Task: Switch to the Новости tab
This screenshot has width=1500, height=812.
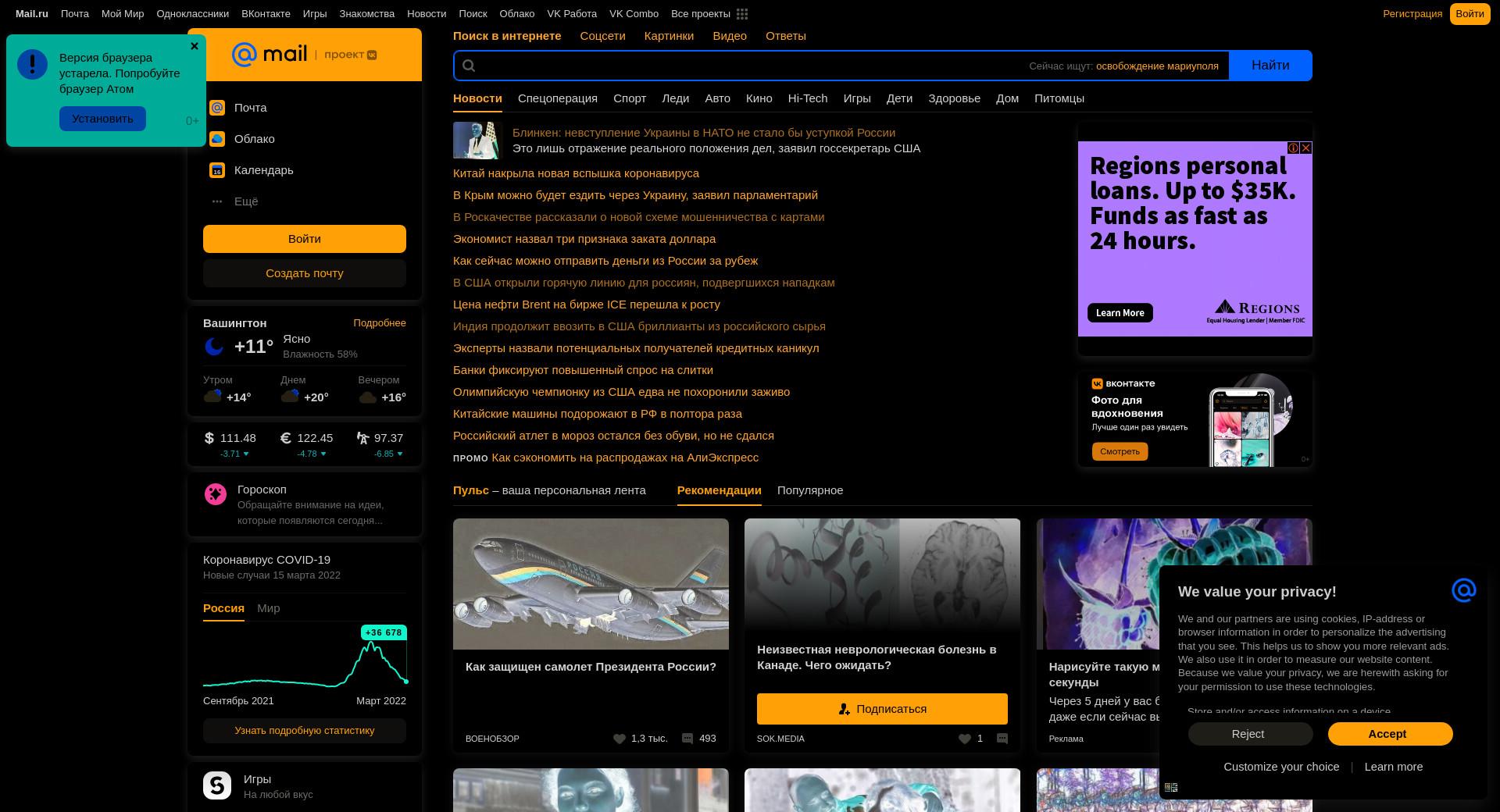Action: [477, 98]
